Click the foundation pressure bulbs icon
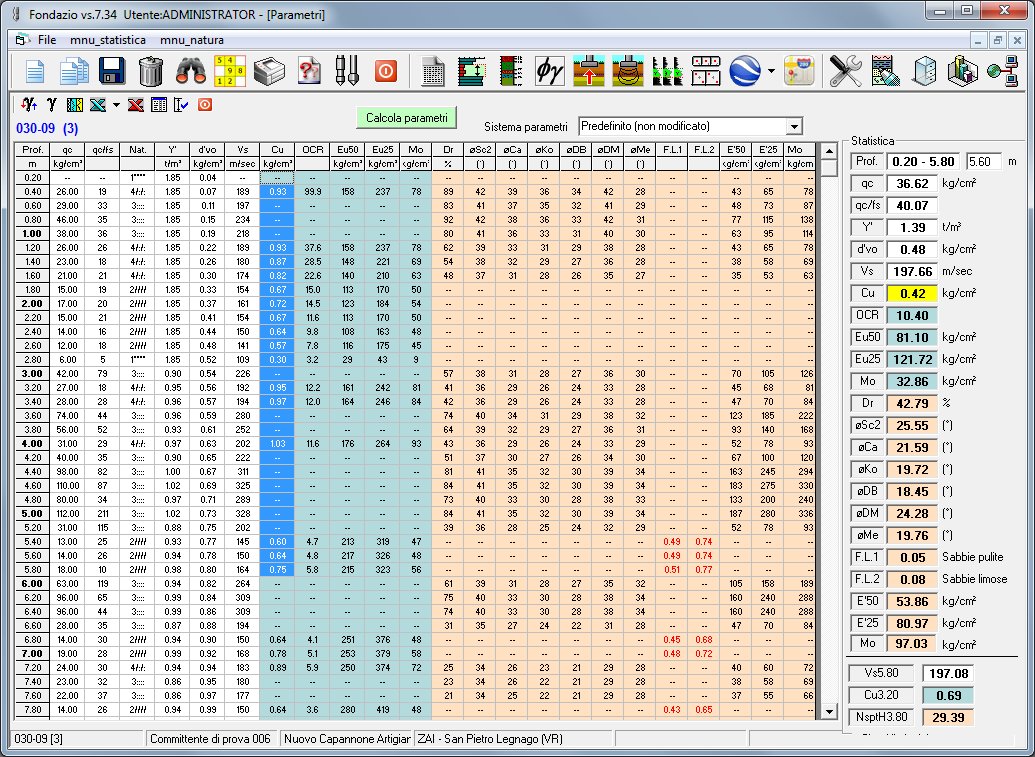Image resolution: width=1035 pixels, height=757 pixels. (628, 71)
